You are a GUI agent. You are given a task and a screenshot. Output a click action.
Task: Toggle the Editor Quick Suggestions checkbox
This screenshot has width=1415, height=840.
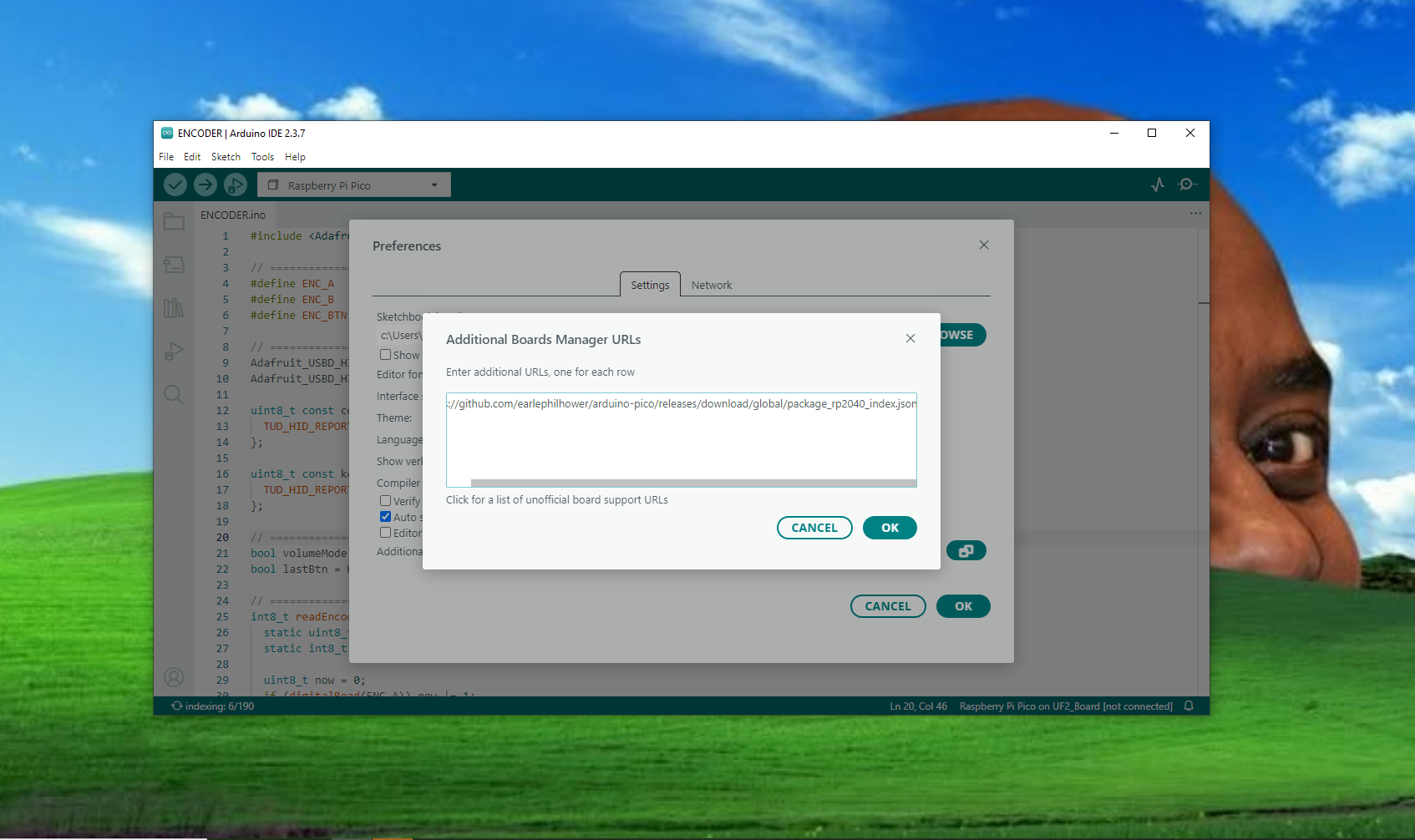386,533
